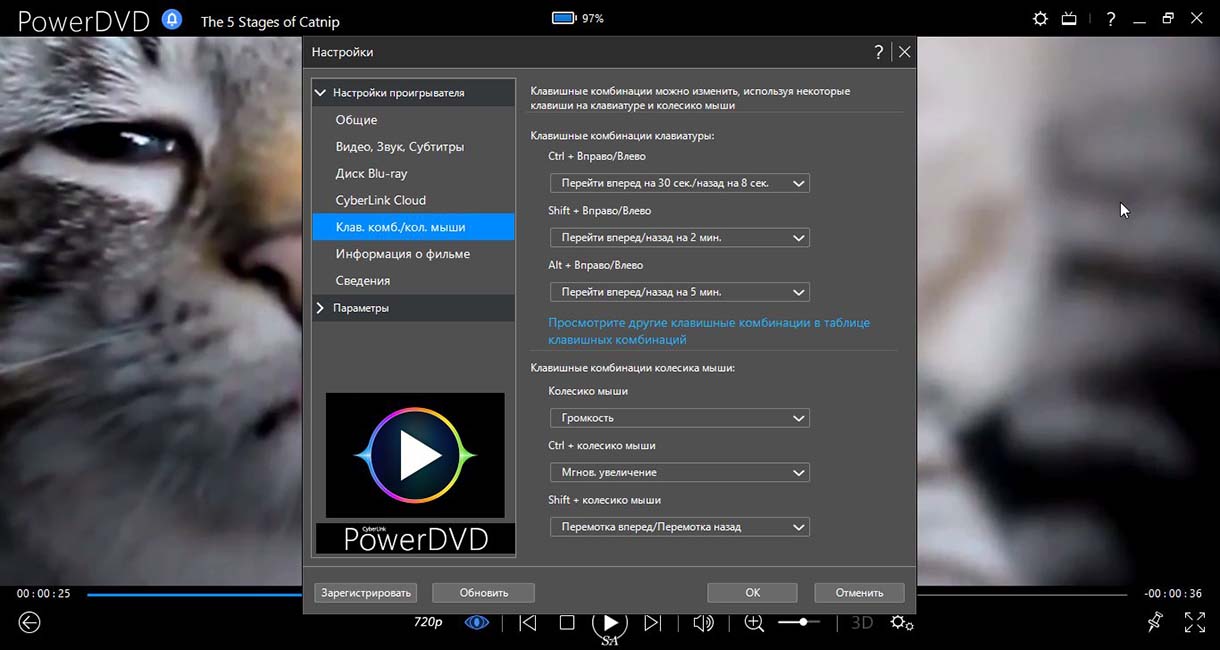Switch to TV mode icon
This screenshot has width=1220, height=650.
pyautogui.click(x=1069, y=19)
